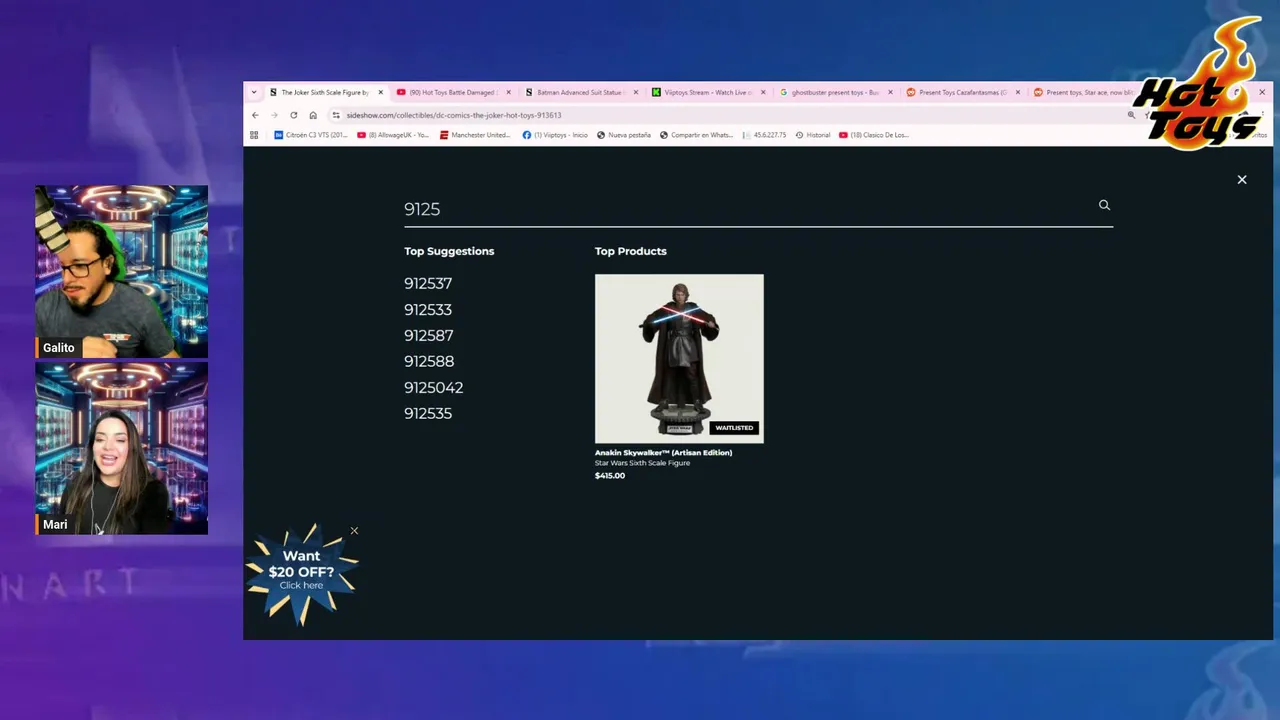Reload the page with refresh icon

click(x=293, y=115)
